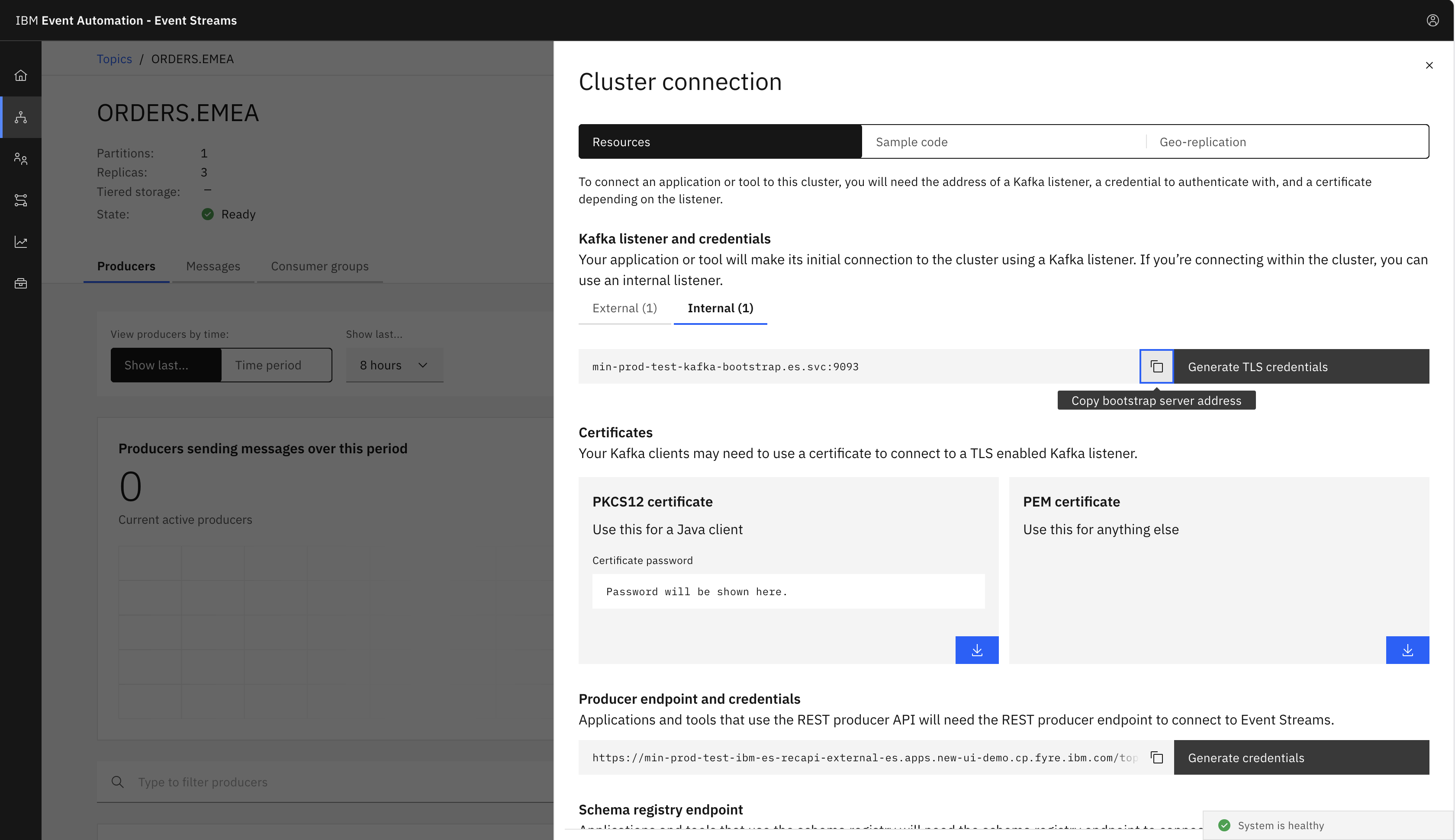Open the Consumer groups sidebar icon

pos(21,159)
